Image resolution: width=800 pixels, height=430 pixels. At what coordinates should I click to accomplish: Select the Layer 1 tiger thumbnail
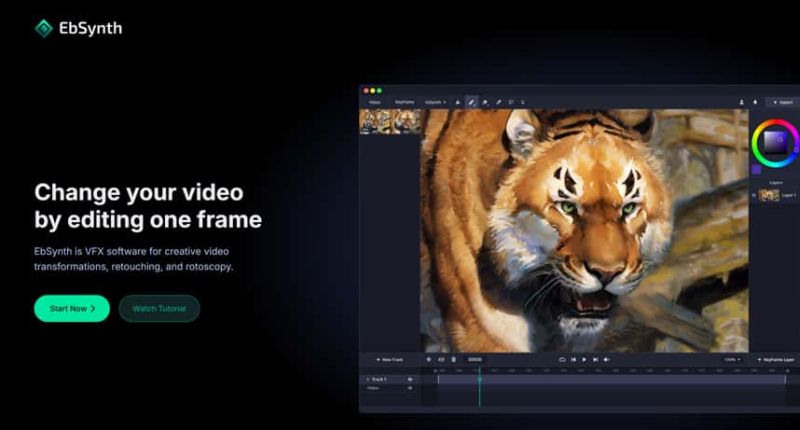(x=768, y=196)
